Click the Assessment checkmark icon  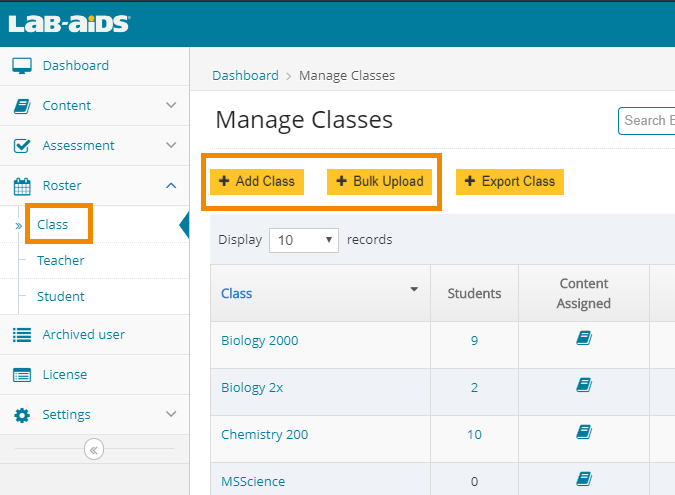pos(22,146)
